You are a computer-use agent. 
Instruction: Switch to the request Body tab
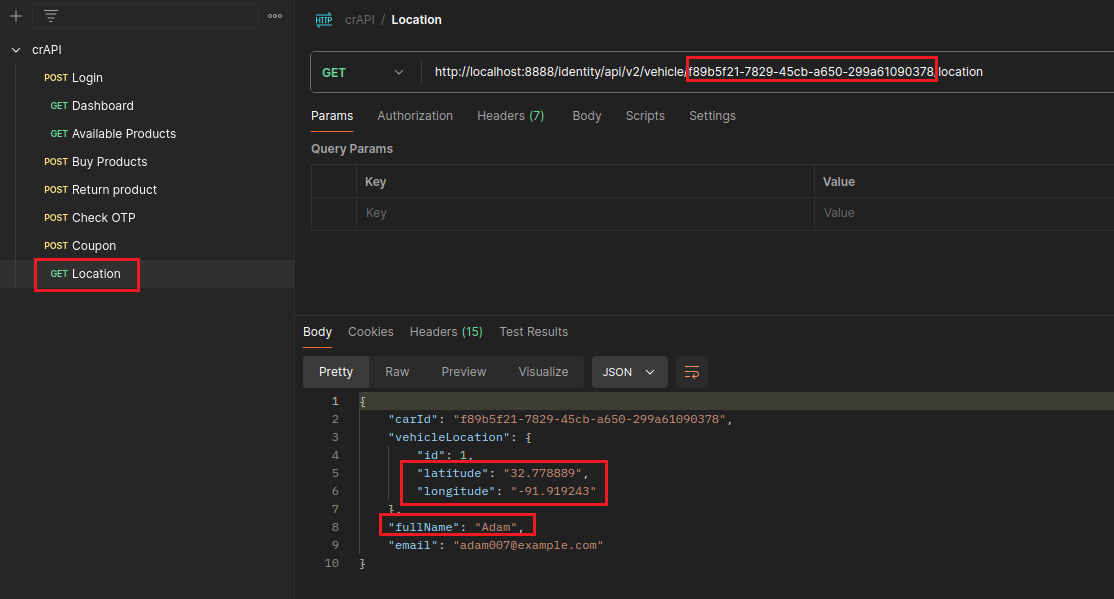coord(587,116)
